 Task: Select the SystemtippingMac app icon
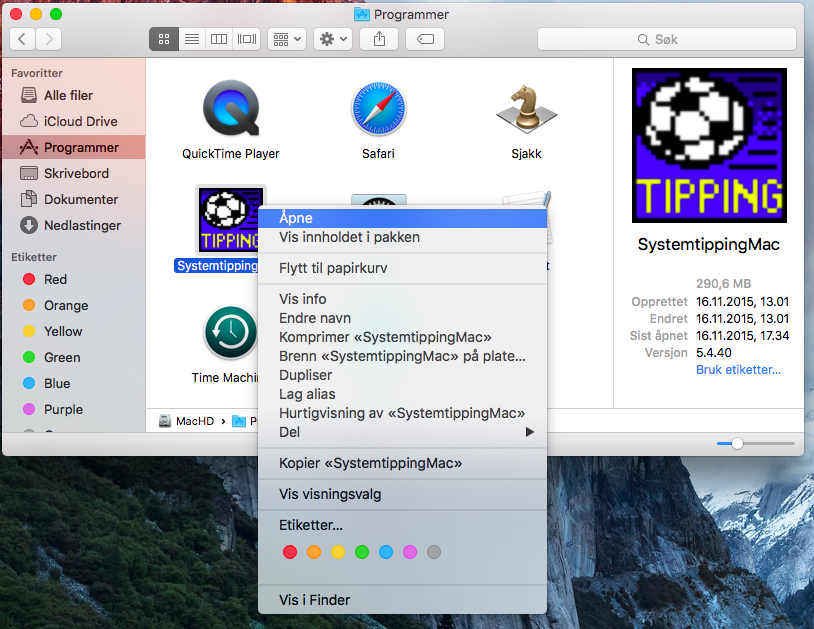pos(228,221)
